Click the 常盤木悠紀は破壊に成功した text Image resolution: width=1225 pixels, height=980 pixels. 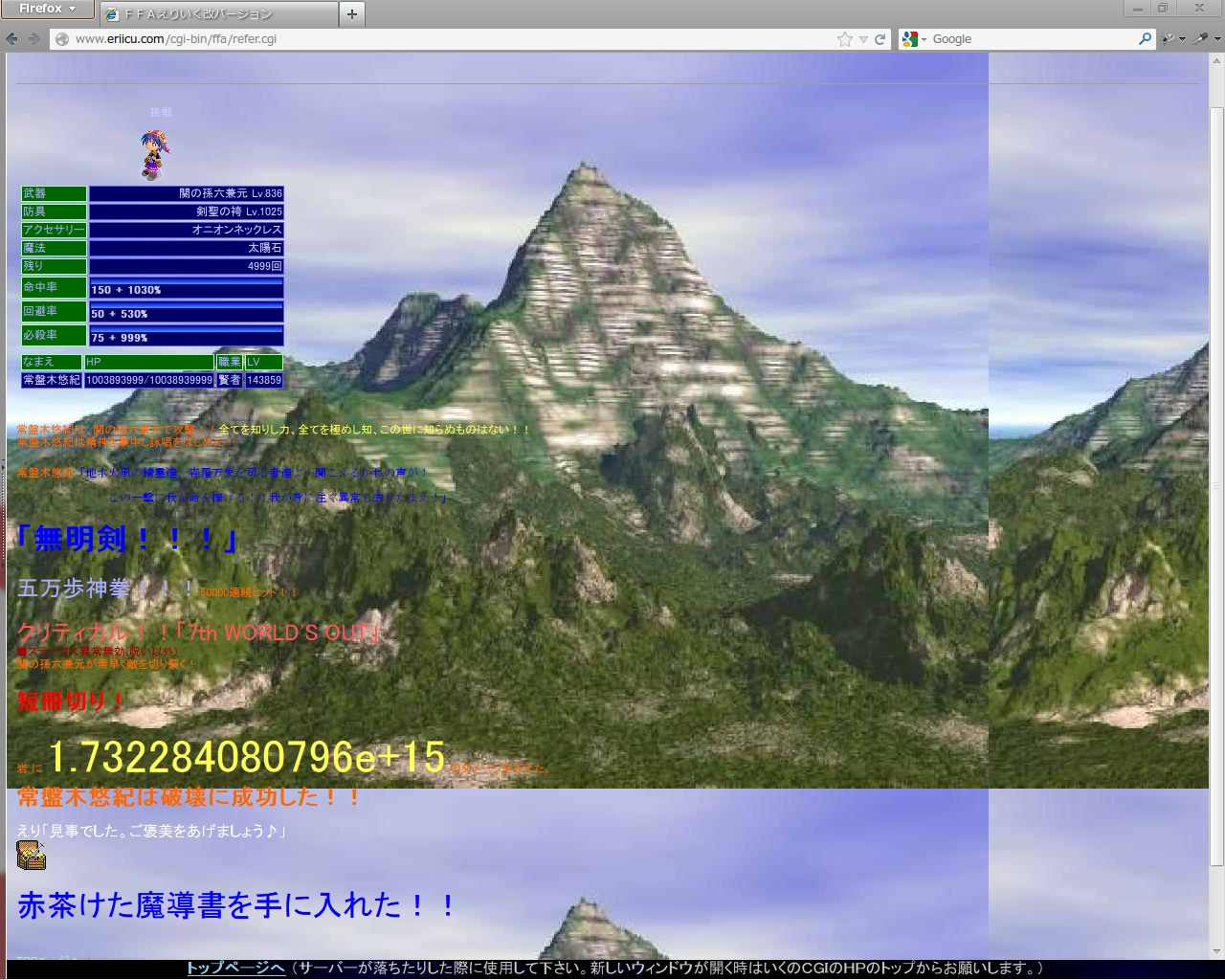pyautogui.click(x=189, y=796)
